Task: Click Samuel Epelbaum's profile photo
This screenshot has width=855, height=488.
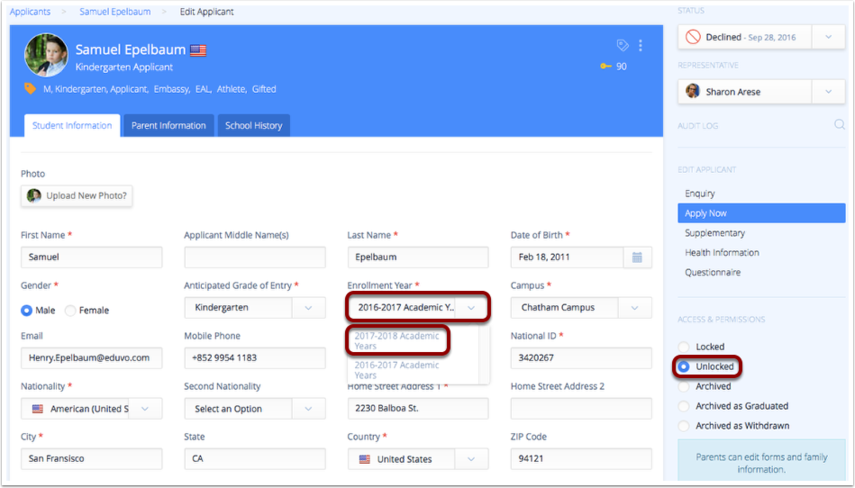Action: (46, 56)
